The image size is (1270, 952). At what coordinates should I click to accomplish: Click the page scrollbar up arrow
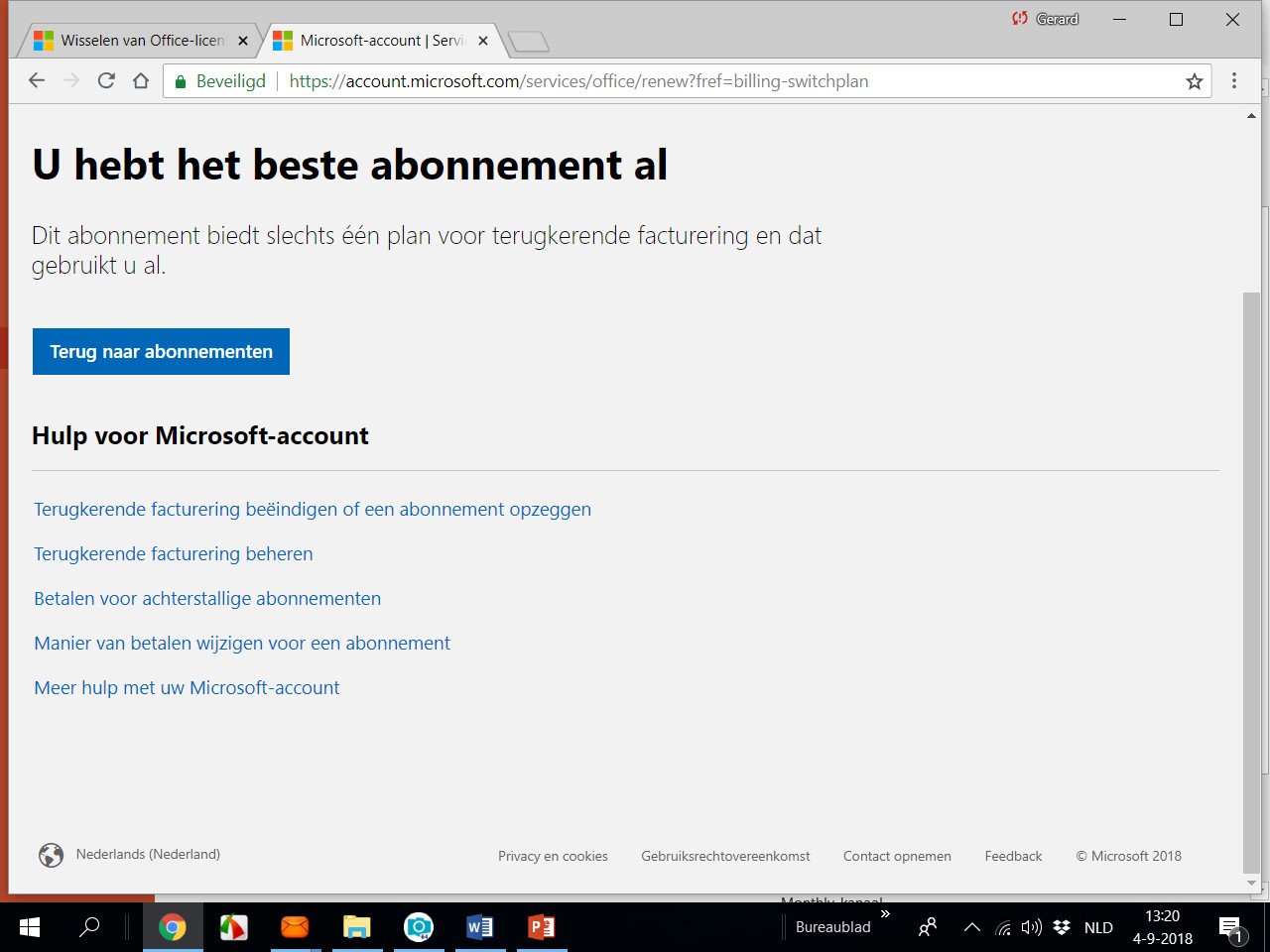1251,116
